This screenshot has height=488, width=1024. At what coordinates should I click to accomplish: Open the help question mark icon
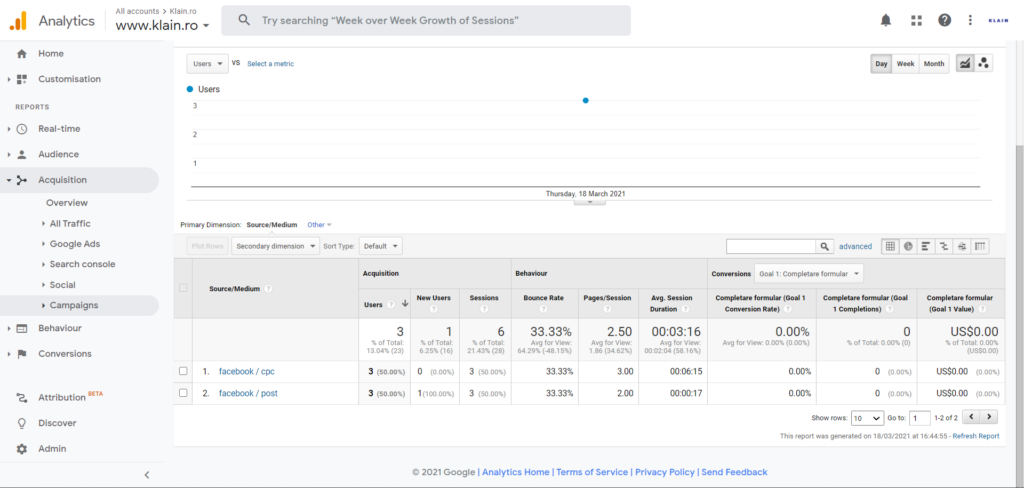[944, 20]
